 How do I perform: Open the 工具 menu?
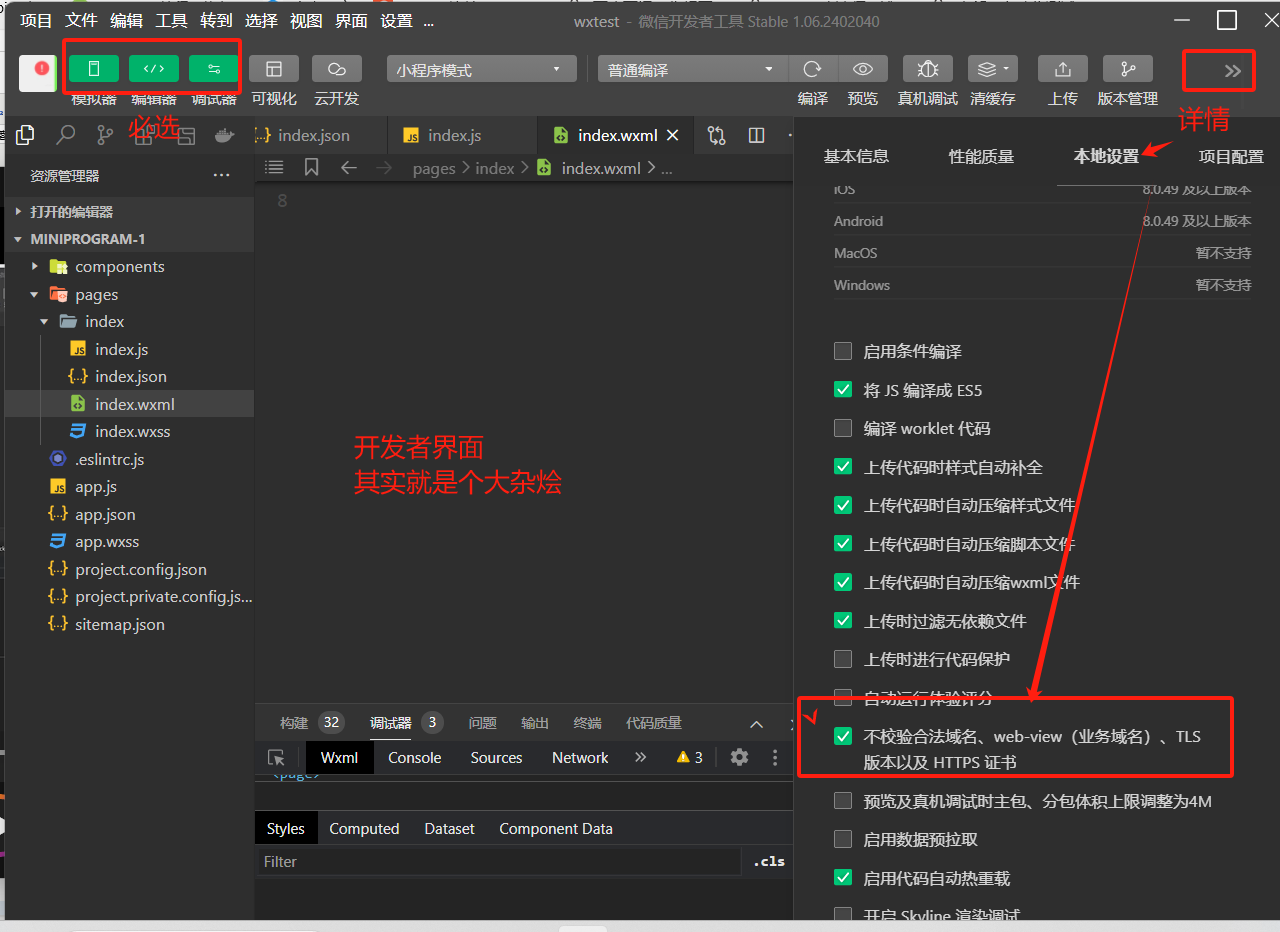tap(171, 20)
